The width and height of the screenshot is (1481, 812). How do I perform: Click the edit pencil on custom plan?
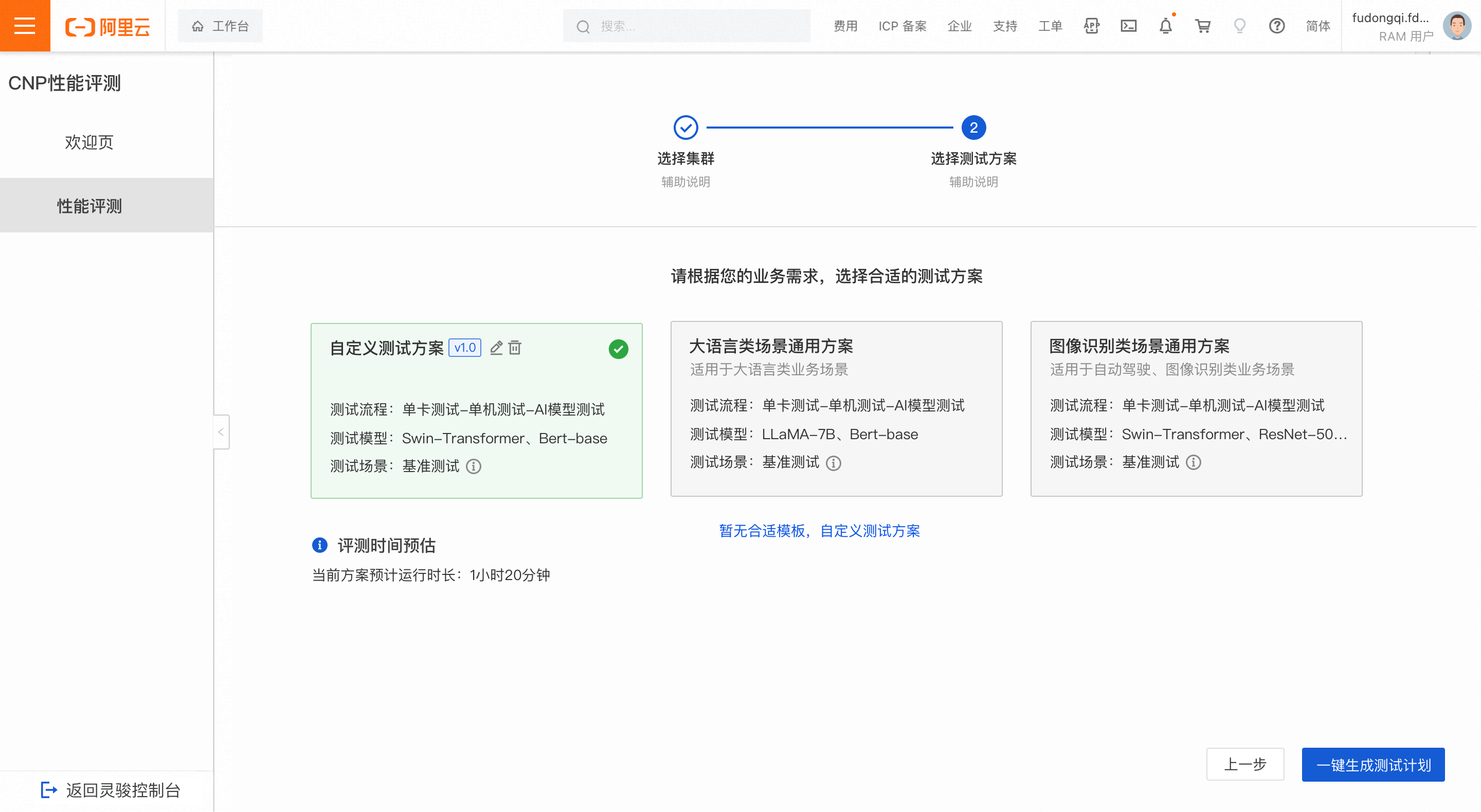[496, 347]
